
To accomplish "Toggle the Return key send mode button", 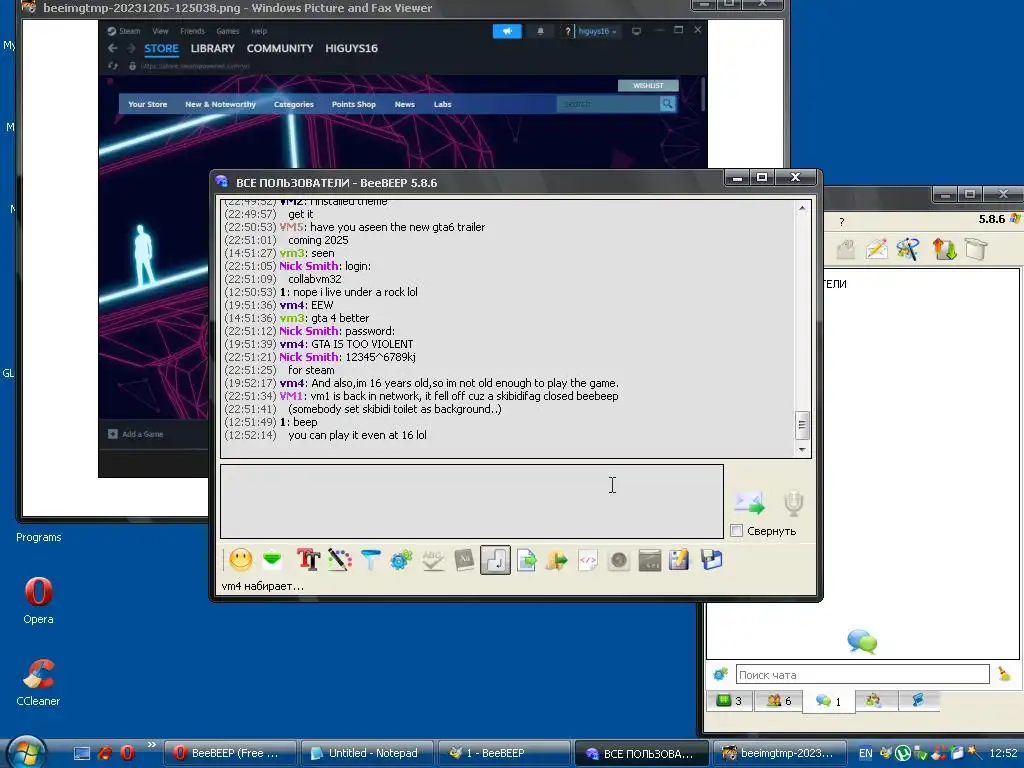I will [495, 560].
